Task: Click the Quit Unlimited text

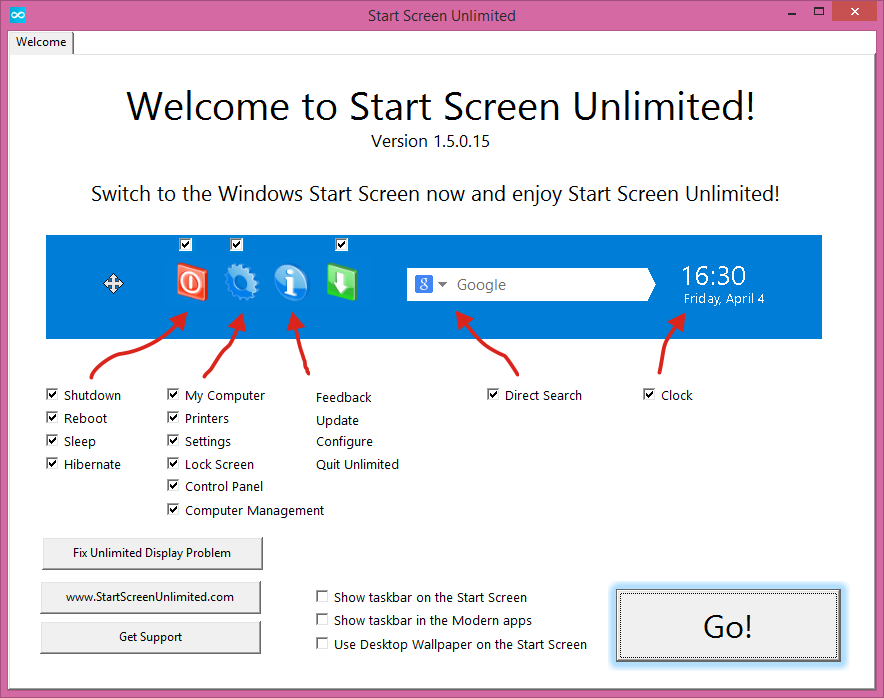Action: click(x=357, y=465)
